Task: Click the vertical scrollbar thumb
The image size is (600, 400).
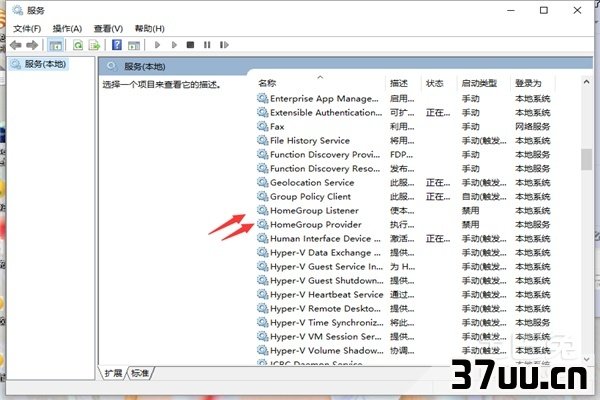Action: 586,159
